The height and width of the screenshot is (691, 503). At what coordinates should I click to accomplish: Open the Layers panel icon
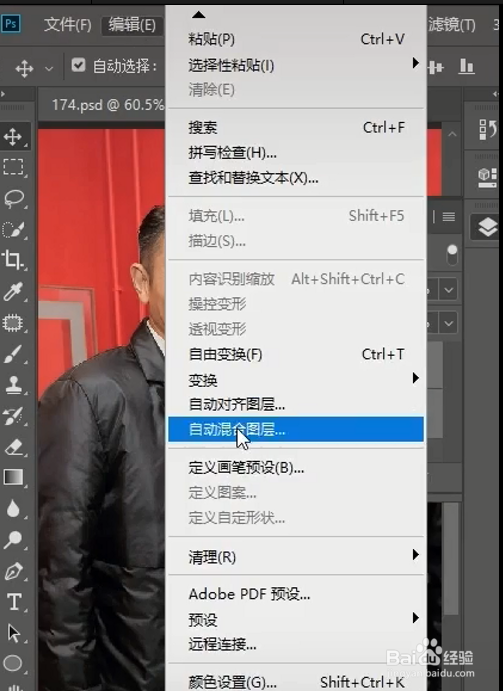point(488,227)
